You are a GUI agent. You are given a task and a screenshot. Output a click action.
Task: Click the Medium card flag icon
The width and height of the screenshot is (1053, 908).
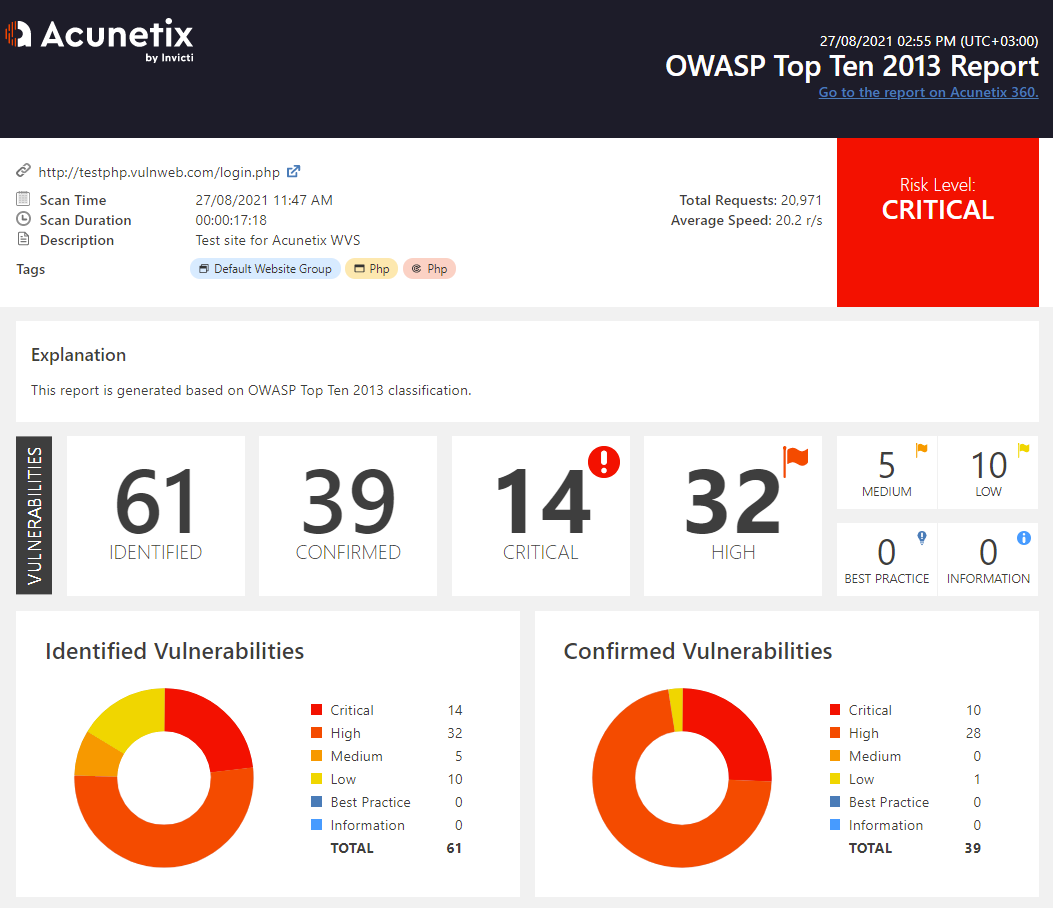921,450
